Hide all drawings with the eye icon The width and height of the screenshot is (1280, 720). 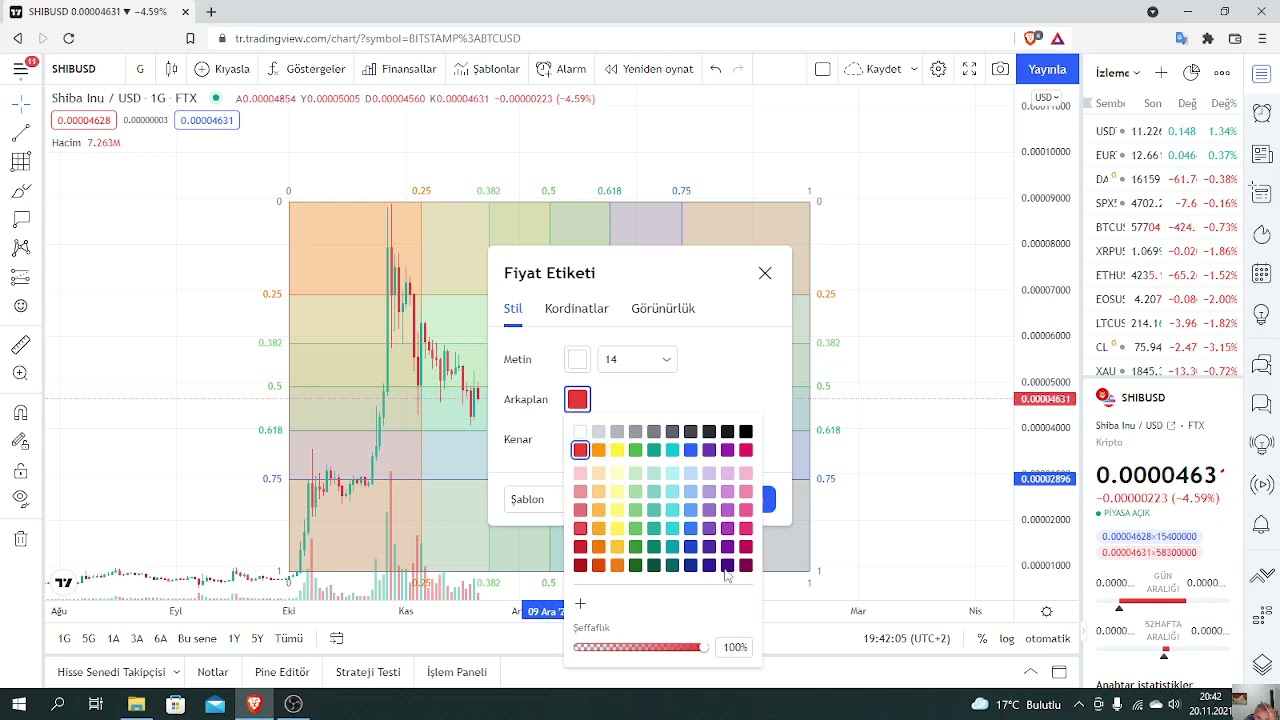coord(21,498)
